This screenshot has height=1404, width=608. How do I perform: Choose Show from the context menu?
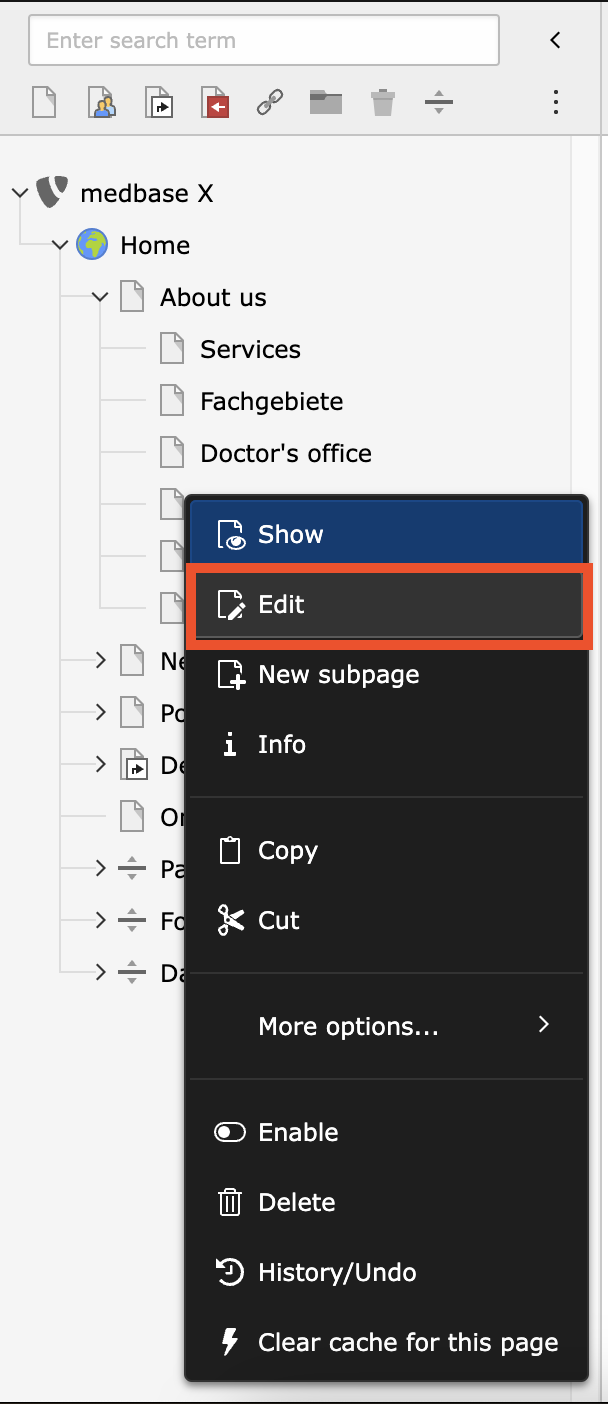[x=386, y=534]
